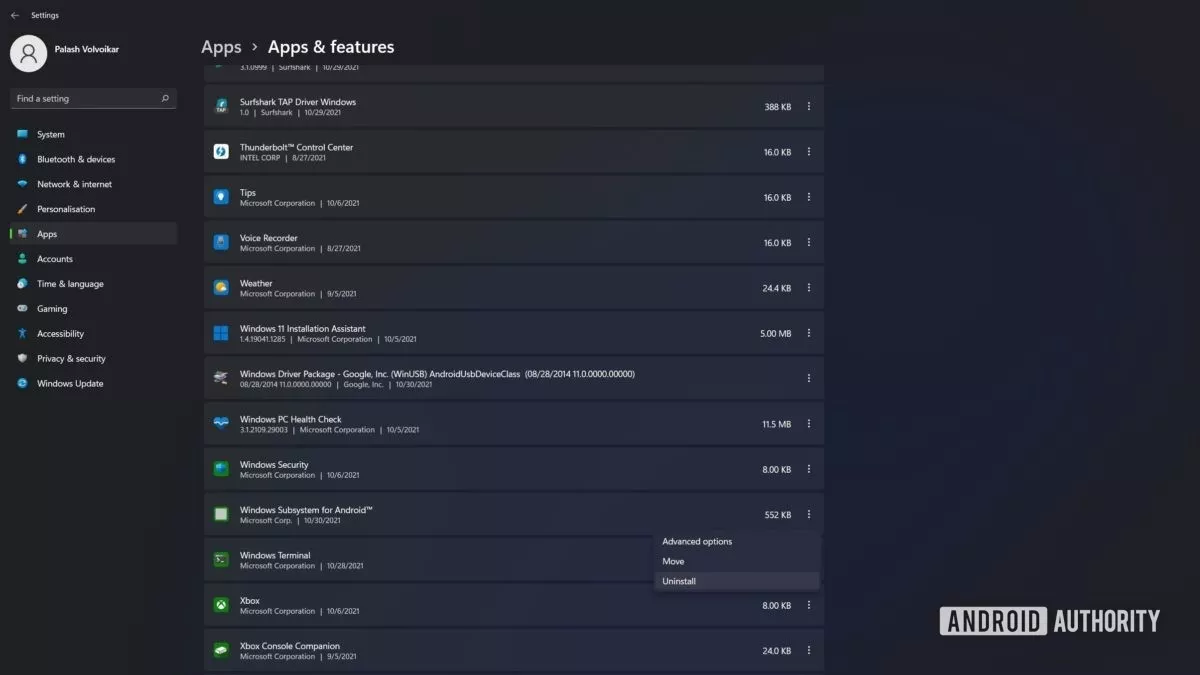The width and height of the screenshot is (1200, 675).
Task: Click the Windows Driver Package Google icon
Action: [x=221, y=378]
